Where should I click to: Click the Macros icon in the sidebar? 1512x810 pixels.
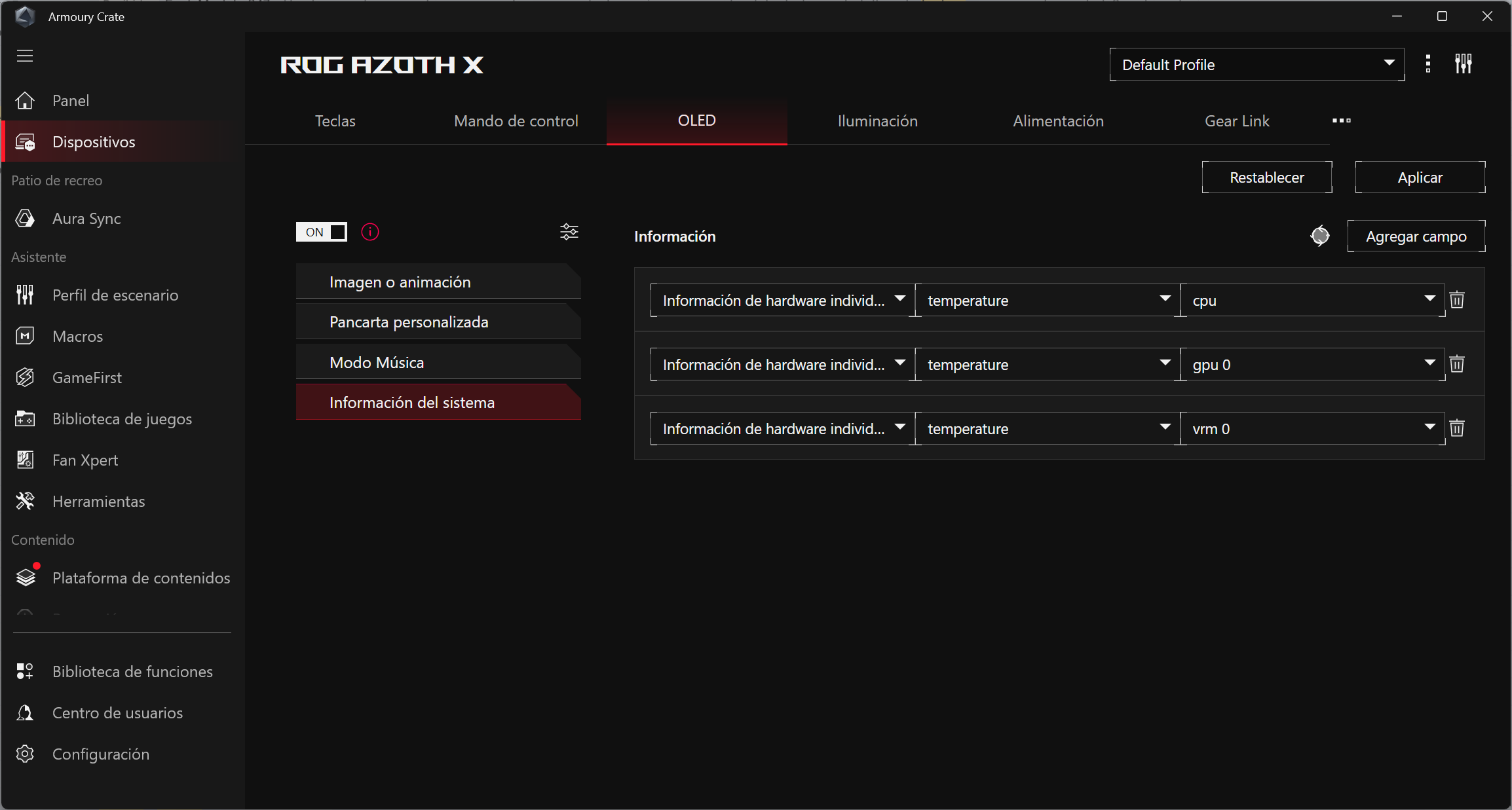click(25, 337)
